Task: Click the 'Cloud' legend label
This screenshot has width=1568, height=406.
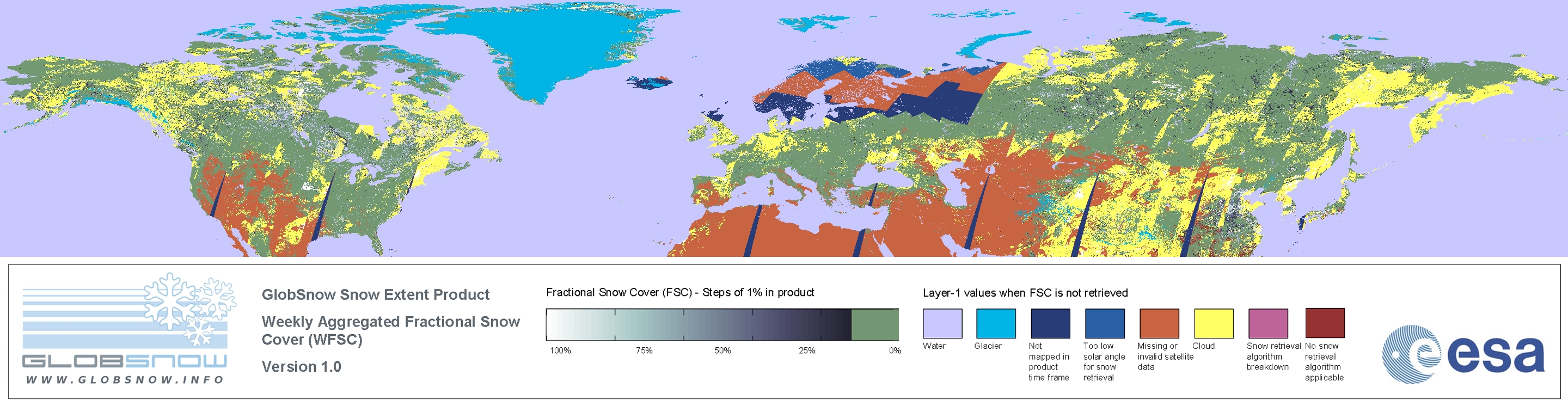Action: tap(1203, 346)
